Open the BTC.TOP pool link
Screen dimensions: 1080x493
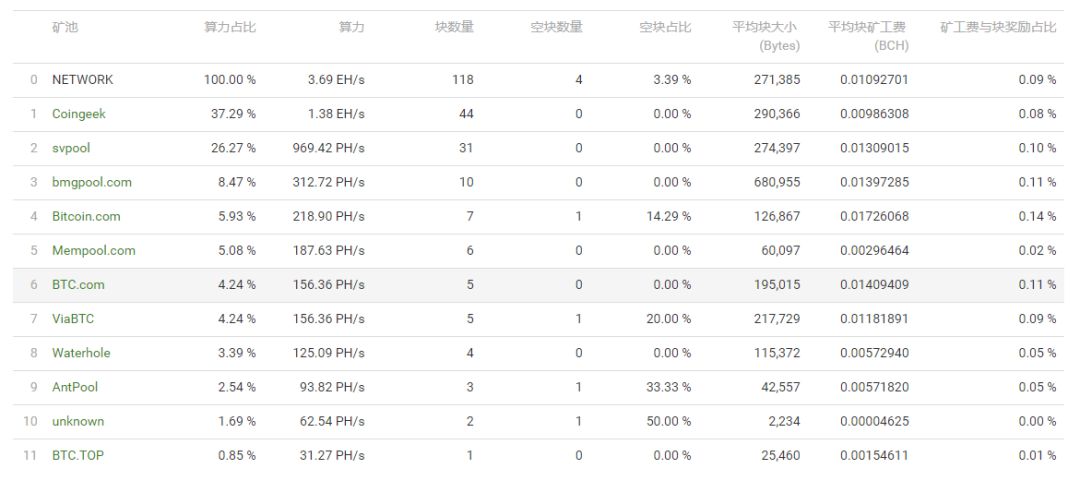pyautogui.click(x=78, y=455)
